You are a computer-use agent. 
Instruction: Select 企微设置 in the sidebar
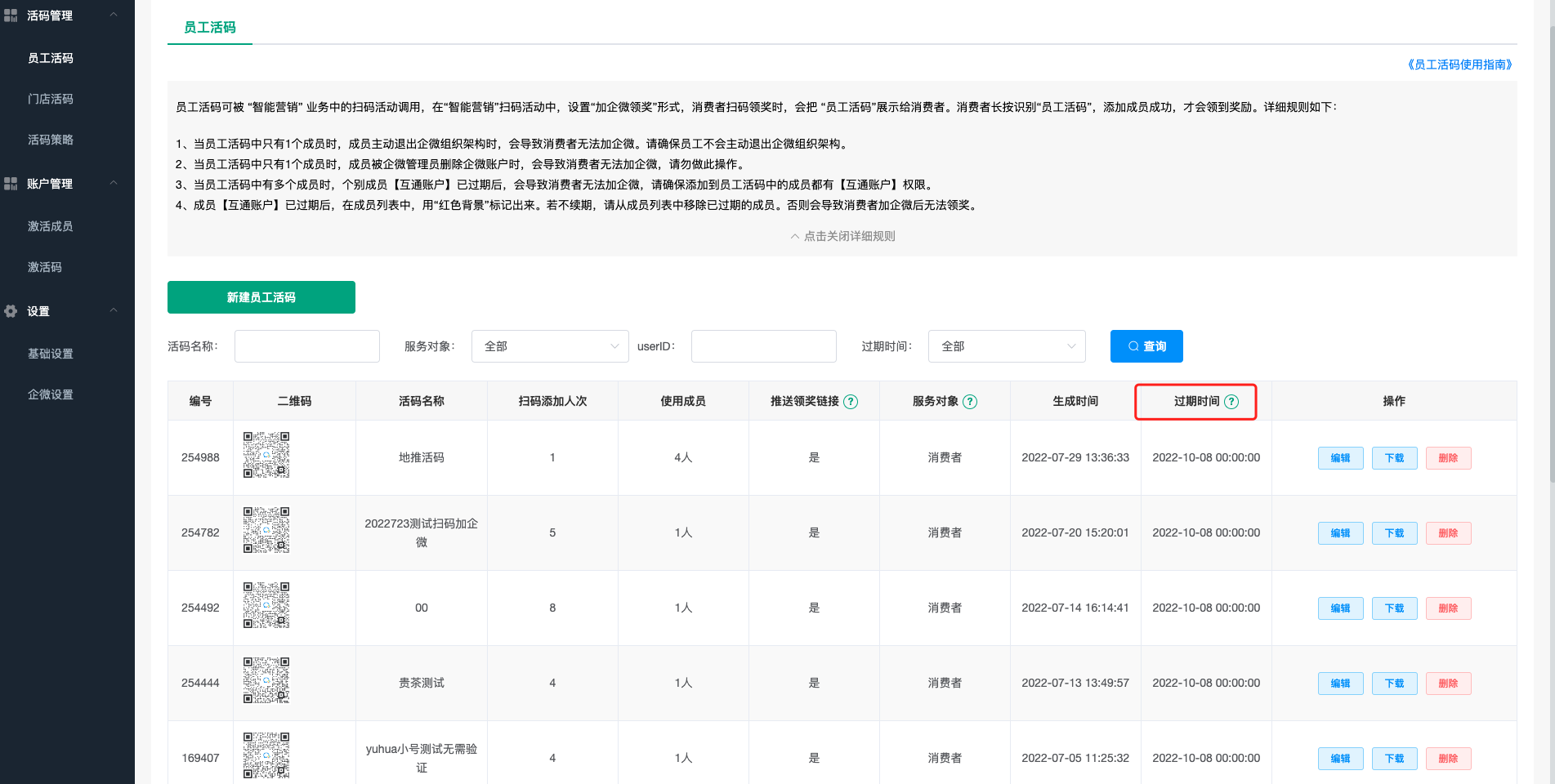[51, 394]
